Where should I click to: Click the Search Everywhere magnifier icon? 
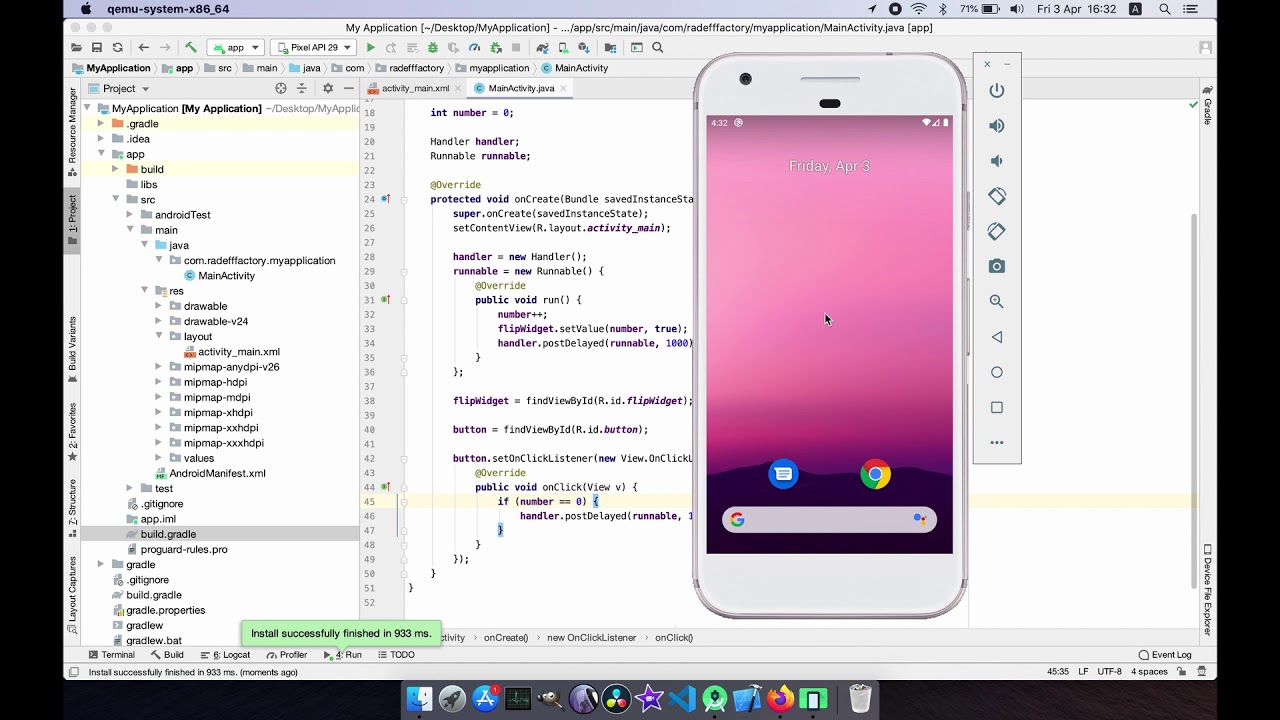[x=658, y=47]
